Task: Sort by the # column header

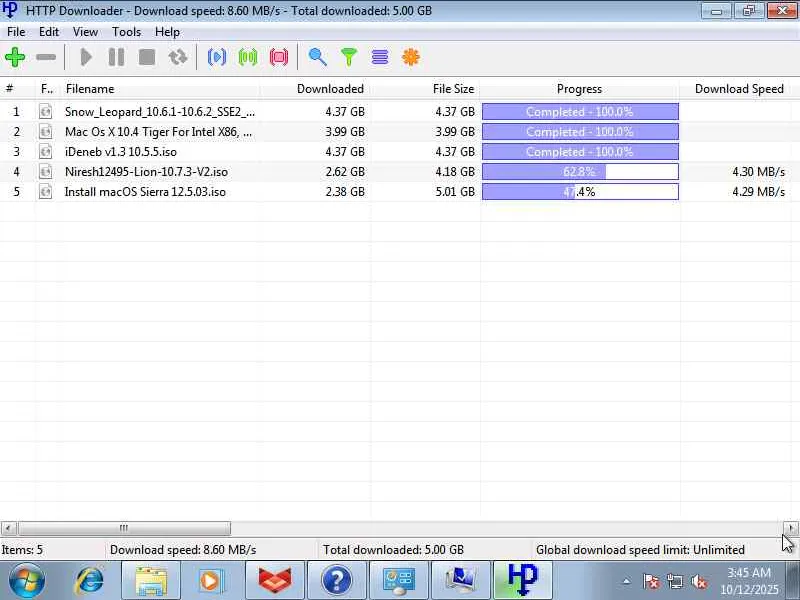Action: click(x=18, y=89)
